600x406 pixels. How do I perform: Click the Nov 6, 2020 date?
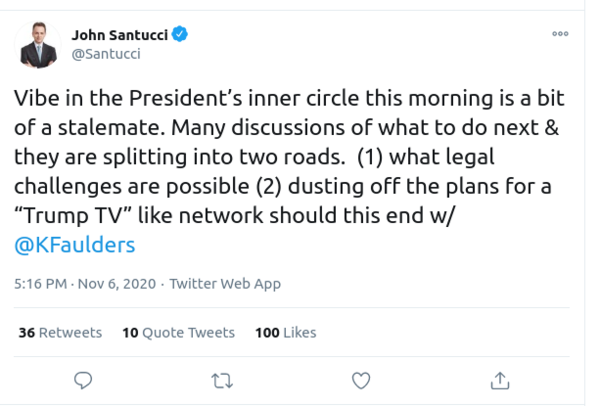[x=117, y=283]
